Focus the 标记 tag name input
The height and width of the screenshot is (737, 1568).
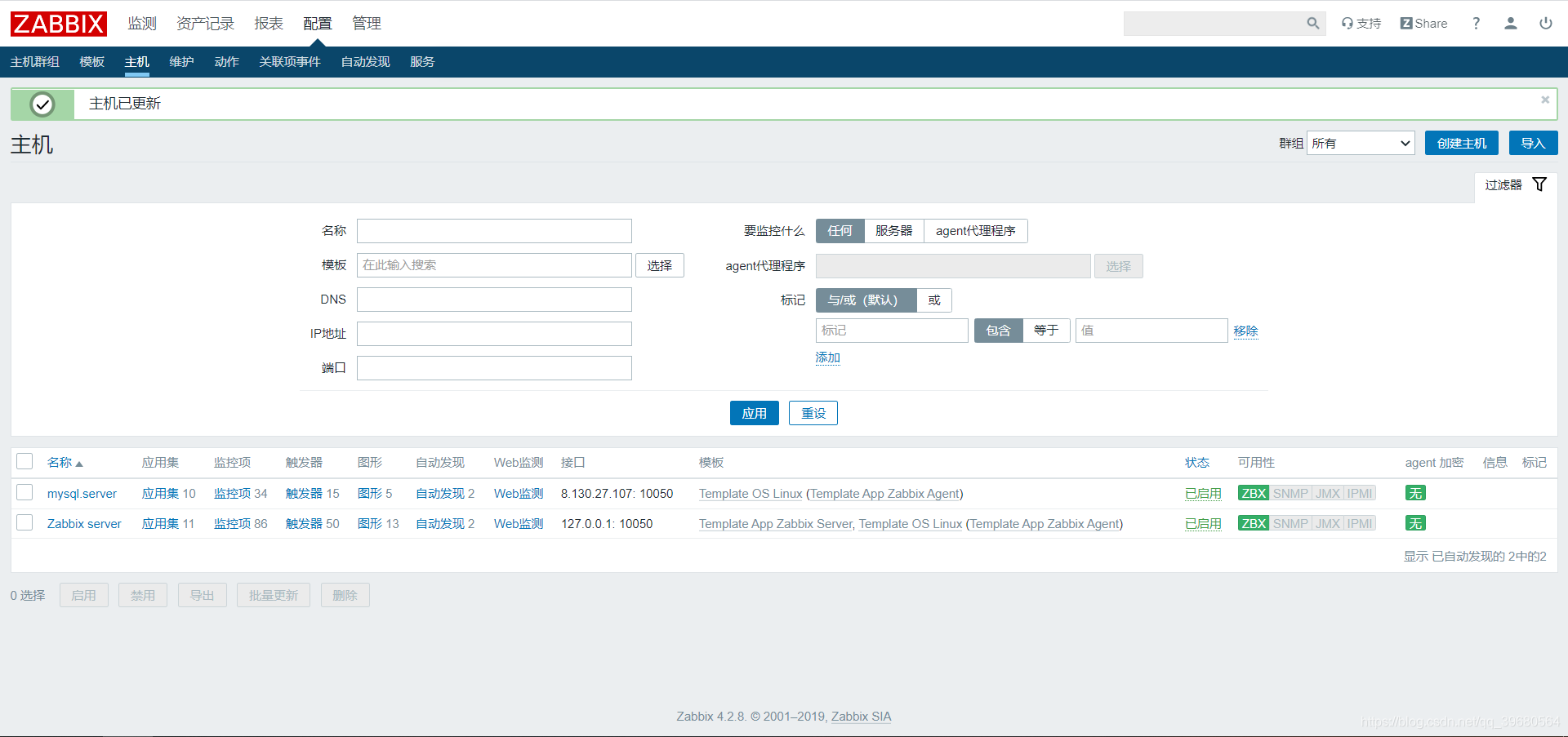(892, 331)
